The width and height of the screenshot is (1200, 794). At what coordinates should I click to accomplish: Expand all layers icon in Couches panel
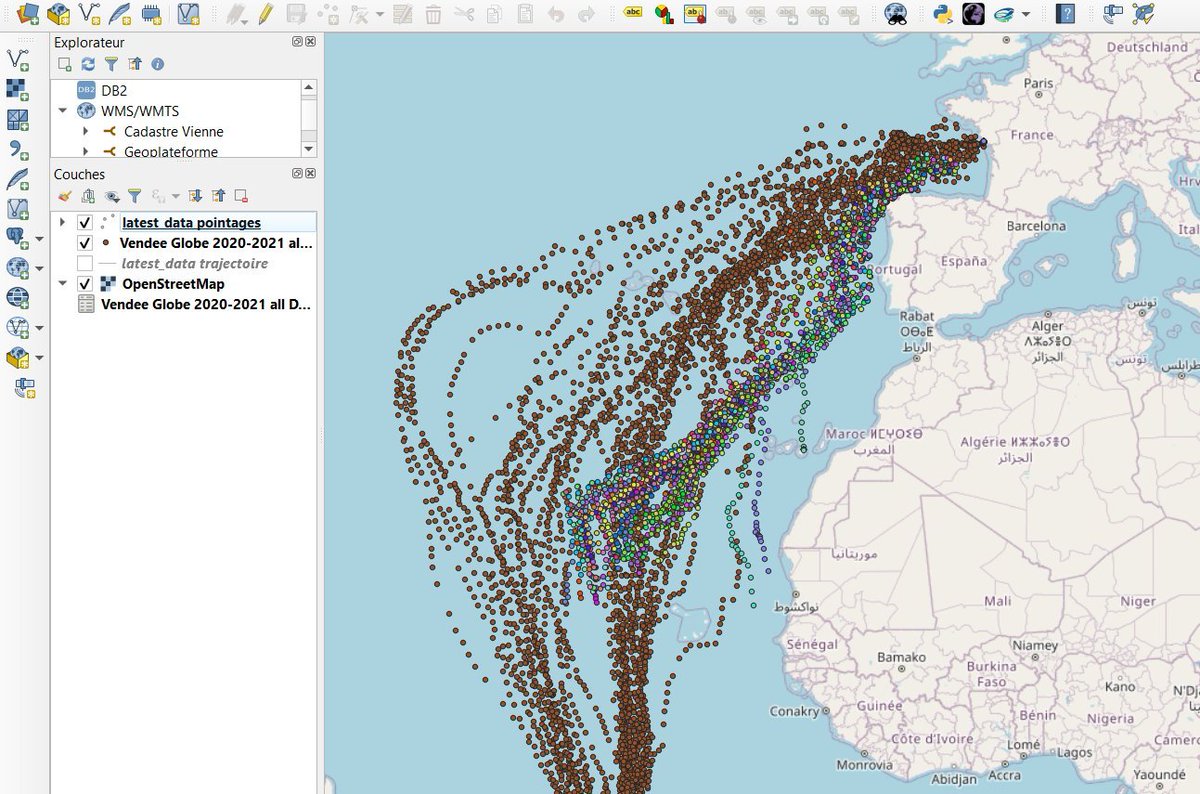(195, 196)
